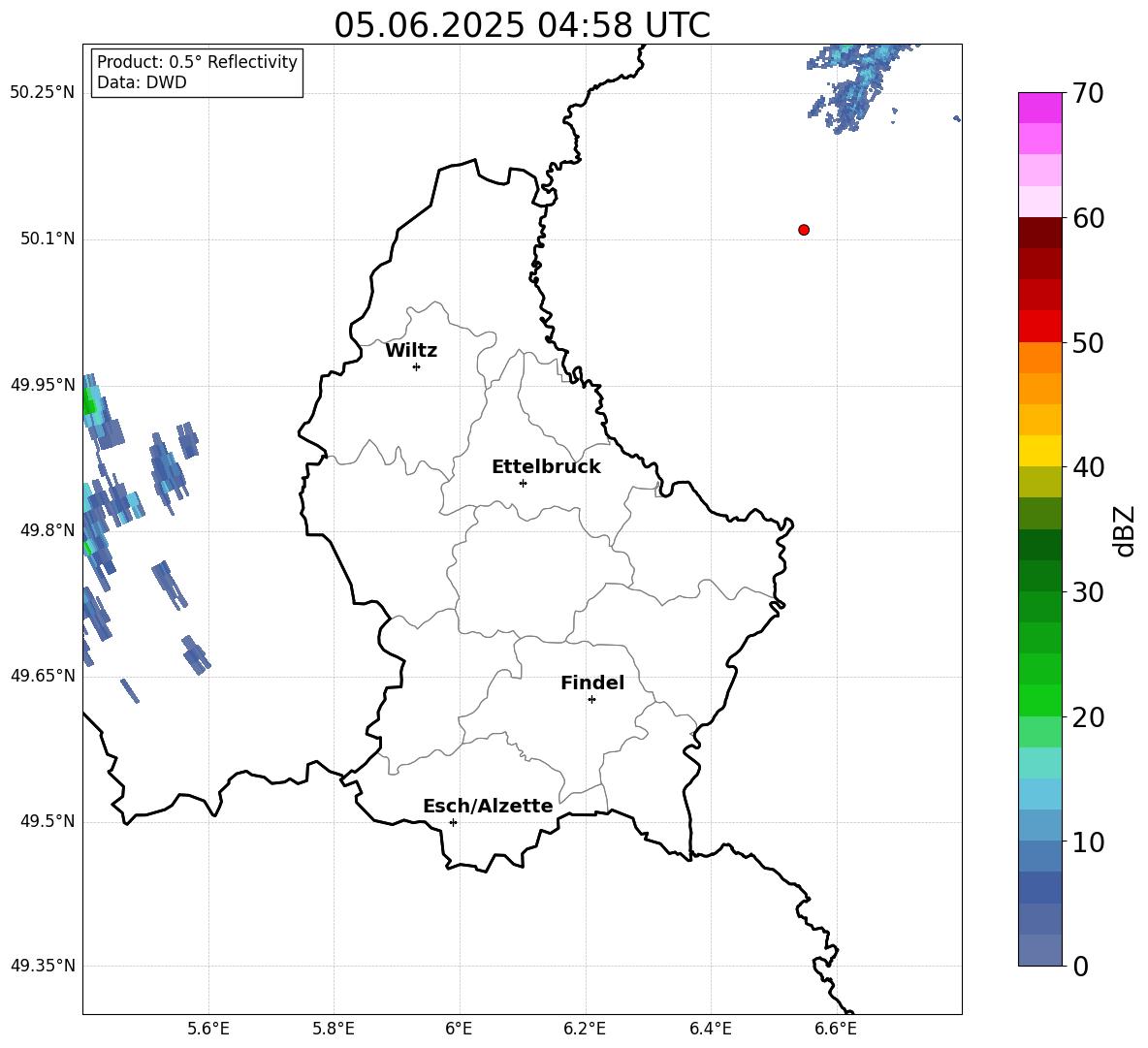Click the 6.4°E longitude label
The image size is (1148, 1048).
pyautogui.click(x=710, y=1029)
